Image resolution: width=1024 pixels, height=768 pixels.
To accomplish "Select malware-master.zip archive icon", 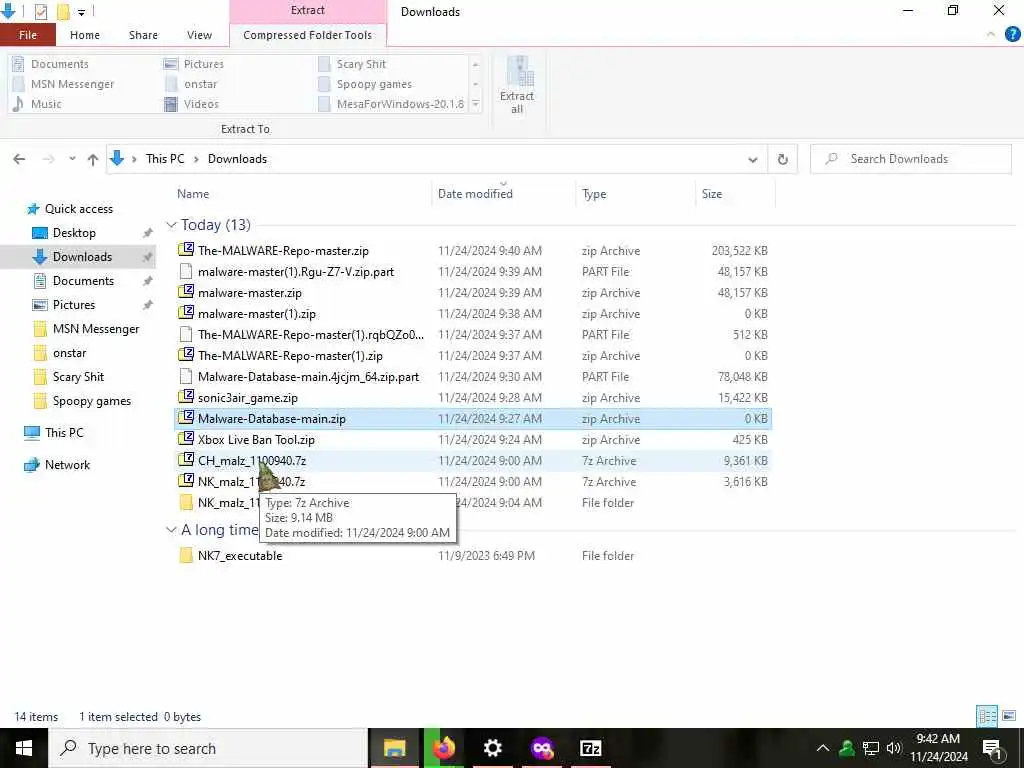I will (186, 293).
